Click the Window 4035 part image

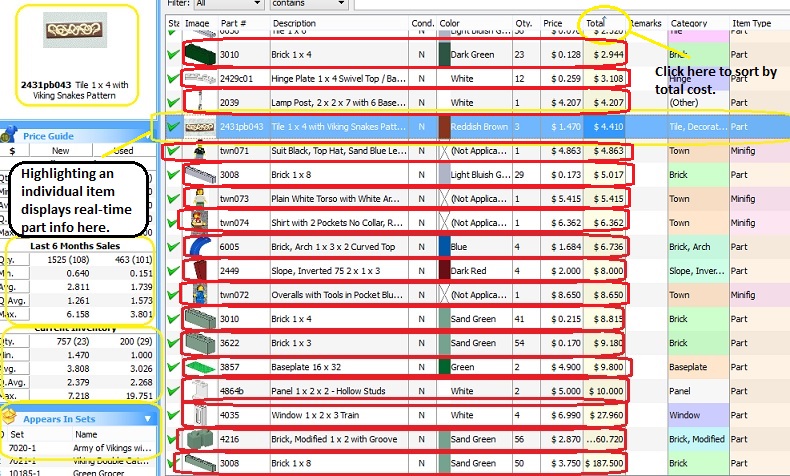coord(200,415)
